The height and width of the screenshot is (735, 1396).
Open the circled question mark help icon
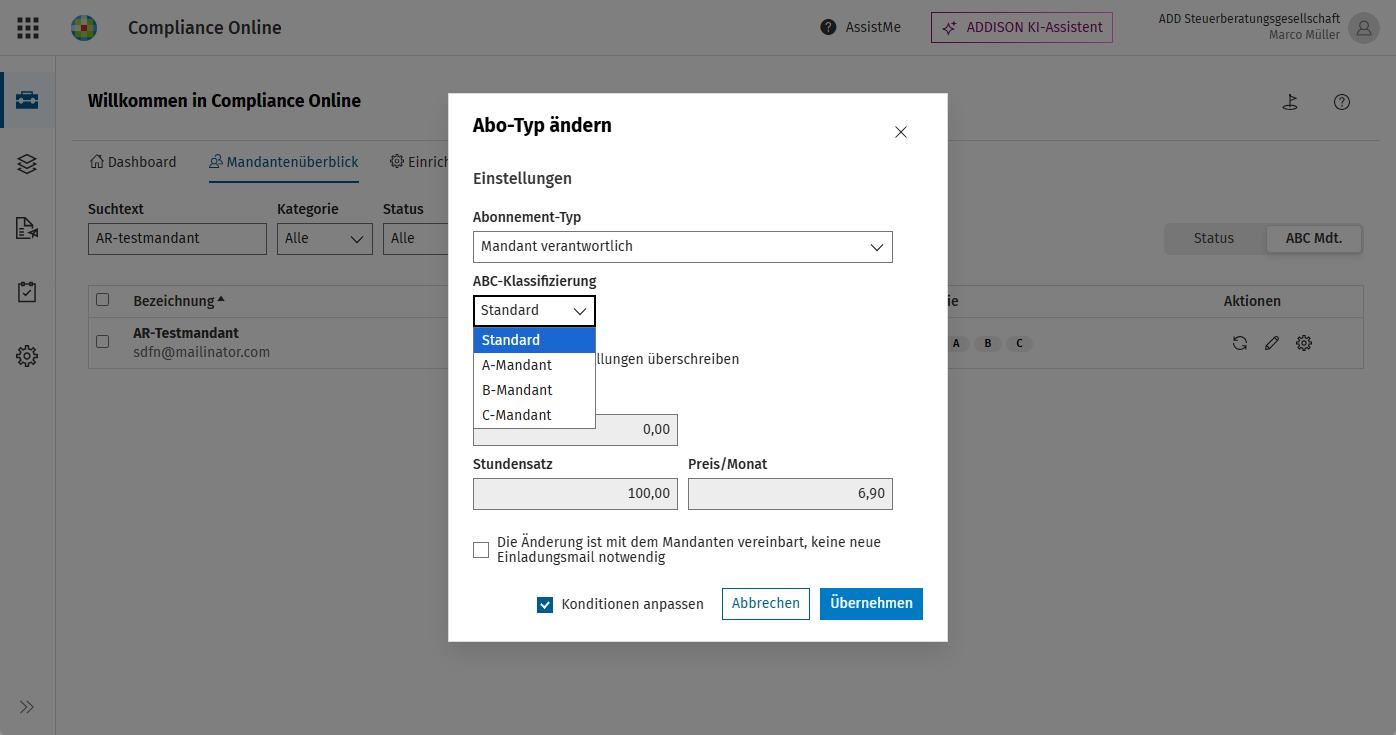pos(1342,102)
